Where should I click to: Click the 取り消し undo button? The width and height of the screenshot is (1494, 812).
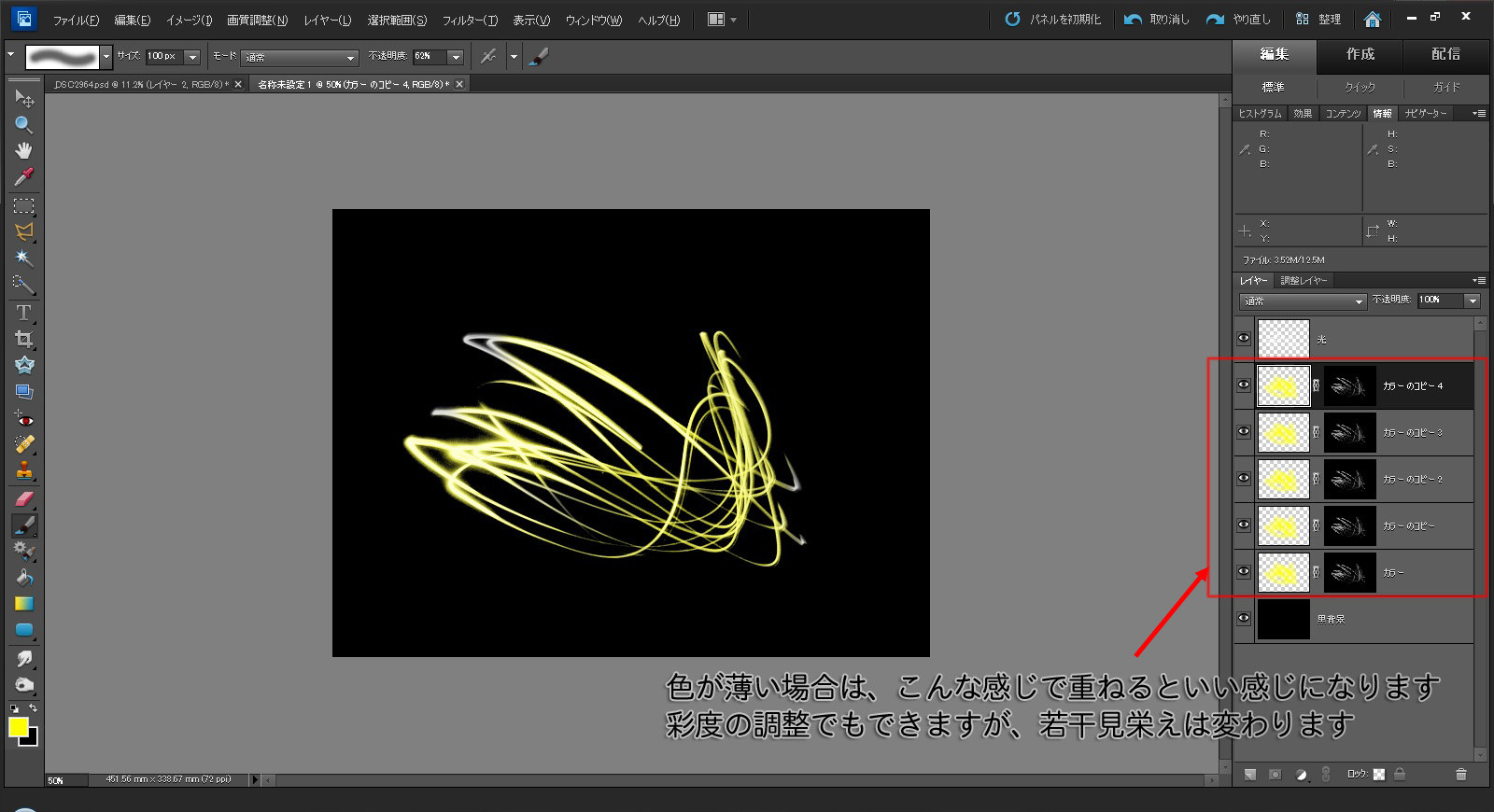[1157, 19]
